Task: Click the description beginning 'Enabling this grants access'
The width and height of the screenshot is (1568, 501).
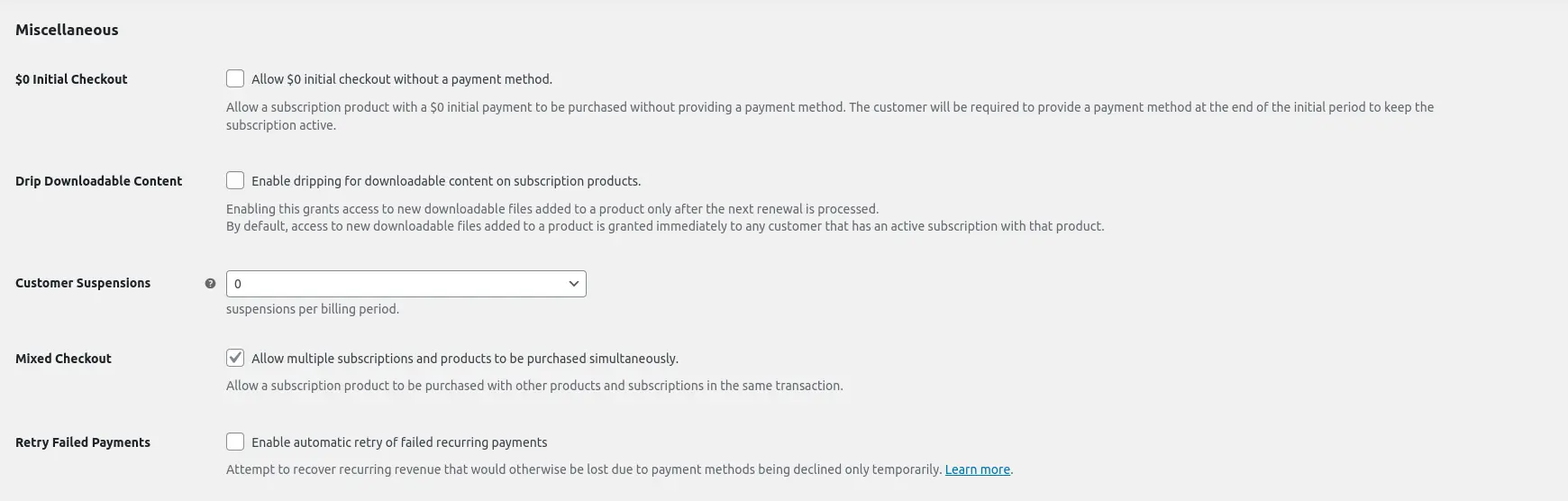Action: [x=552, y=209]
